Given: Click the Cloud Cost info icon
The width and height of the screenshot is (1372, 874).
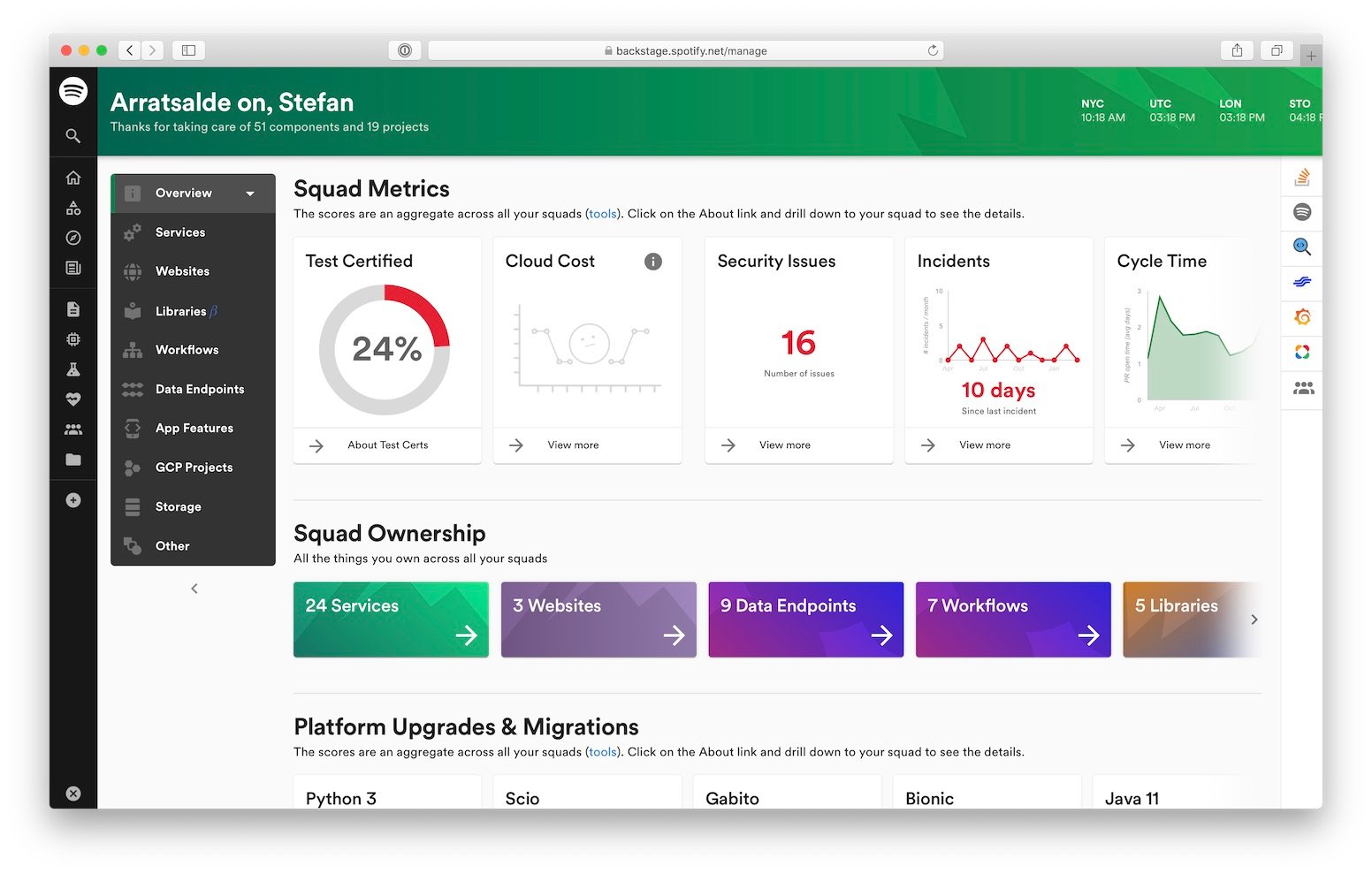Looking at the screenshot, I should click(653, 262).
